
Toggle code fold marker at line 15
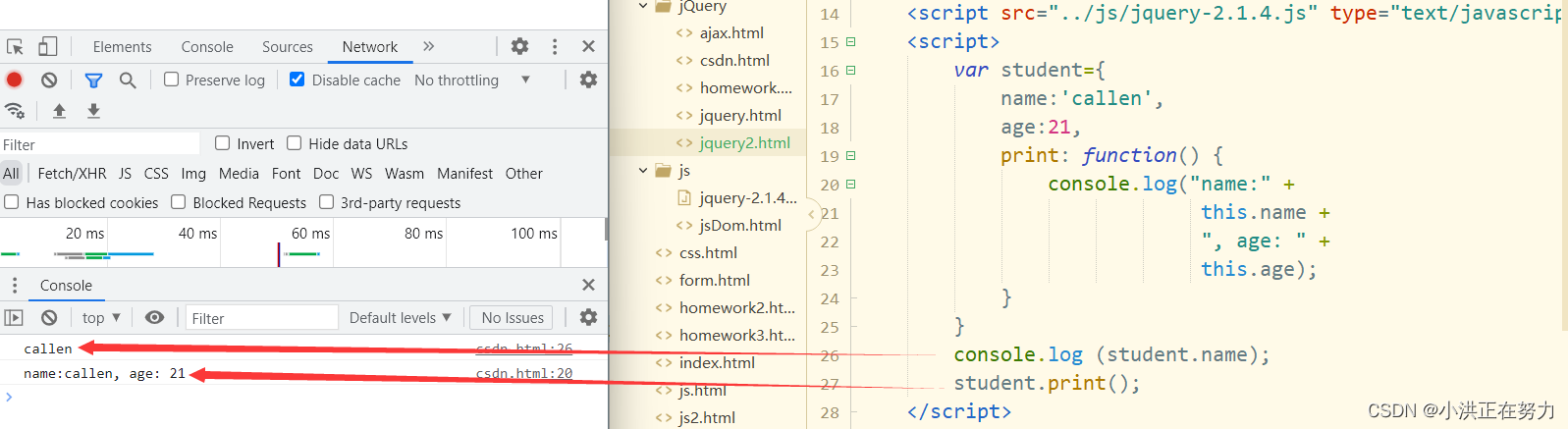click(x=850, y=42)
